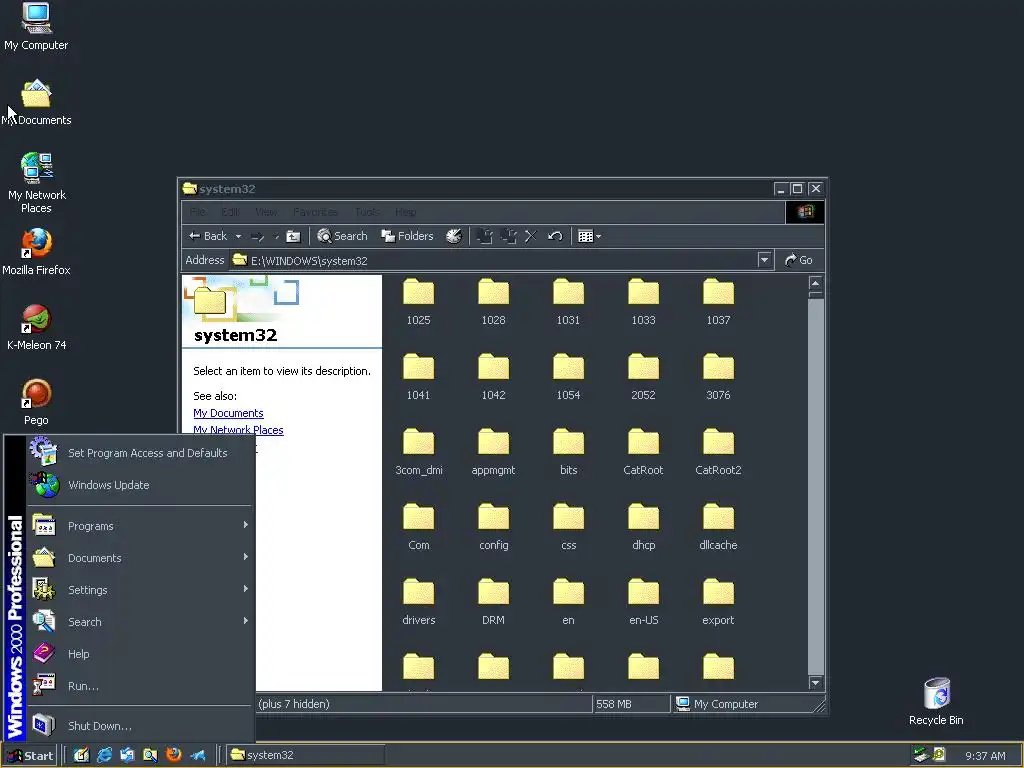This screenshot has height=768, width=1024.
Task: Open My Network Places link in pane
Action: coord(238,430)
